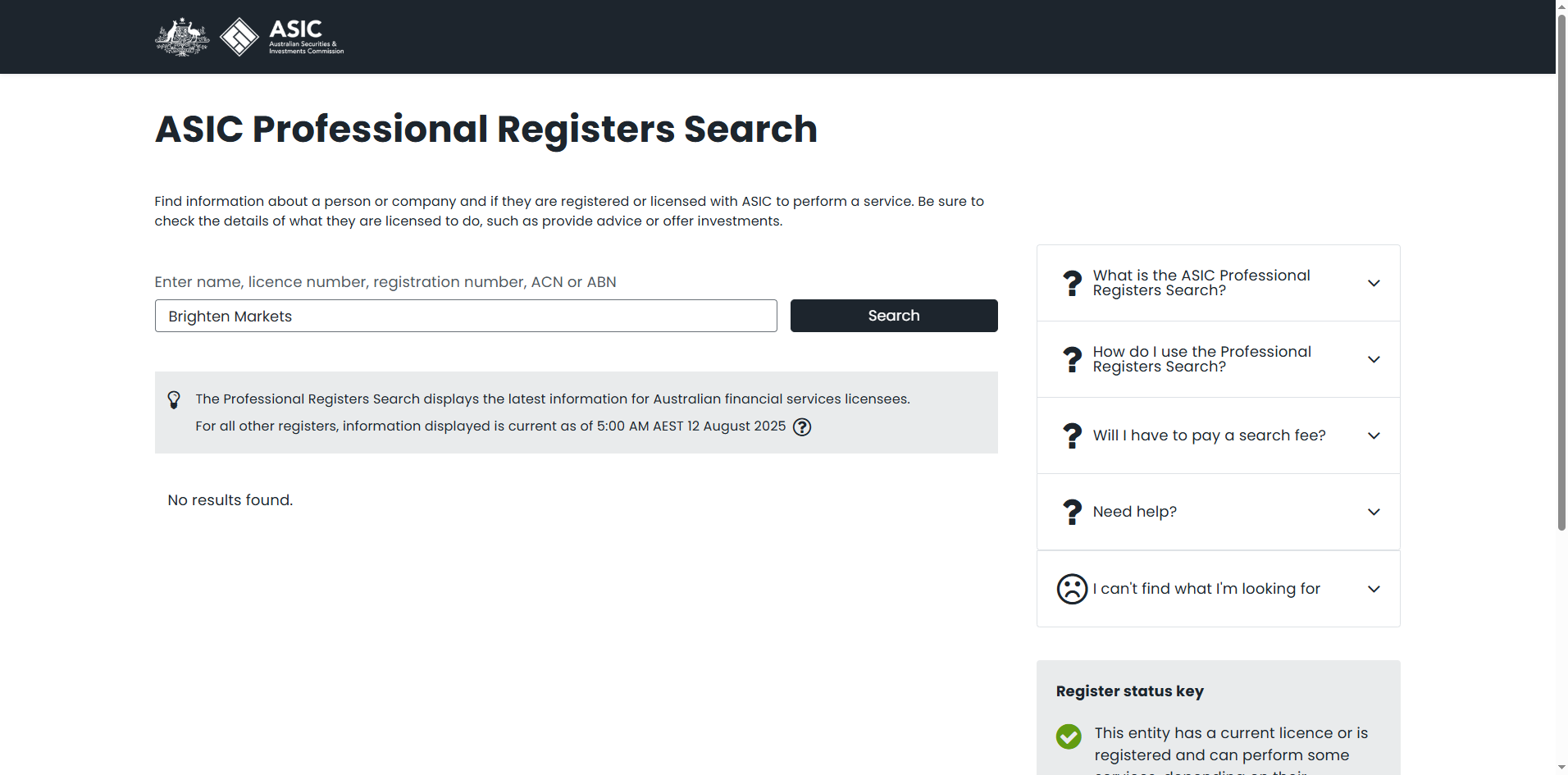Expand 'I can't find what I'm looking for' chevron
Screen dimensions: 1568x775
click(x=1374, y=589)
